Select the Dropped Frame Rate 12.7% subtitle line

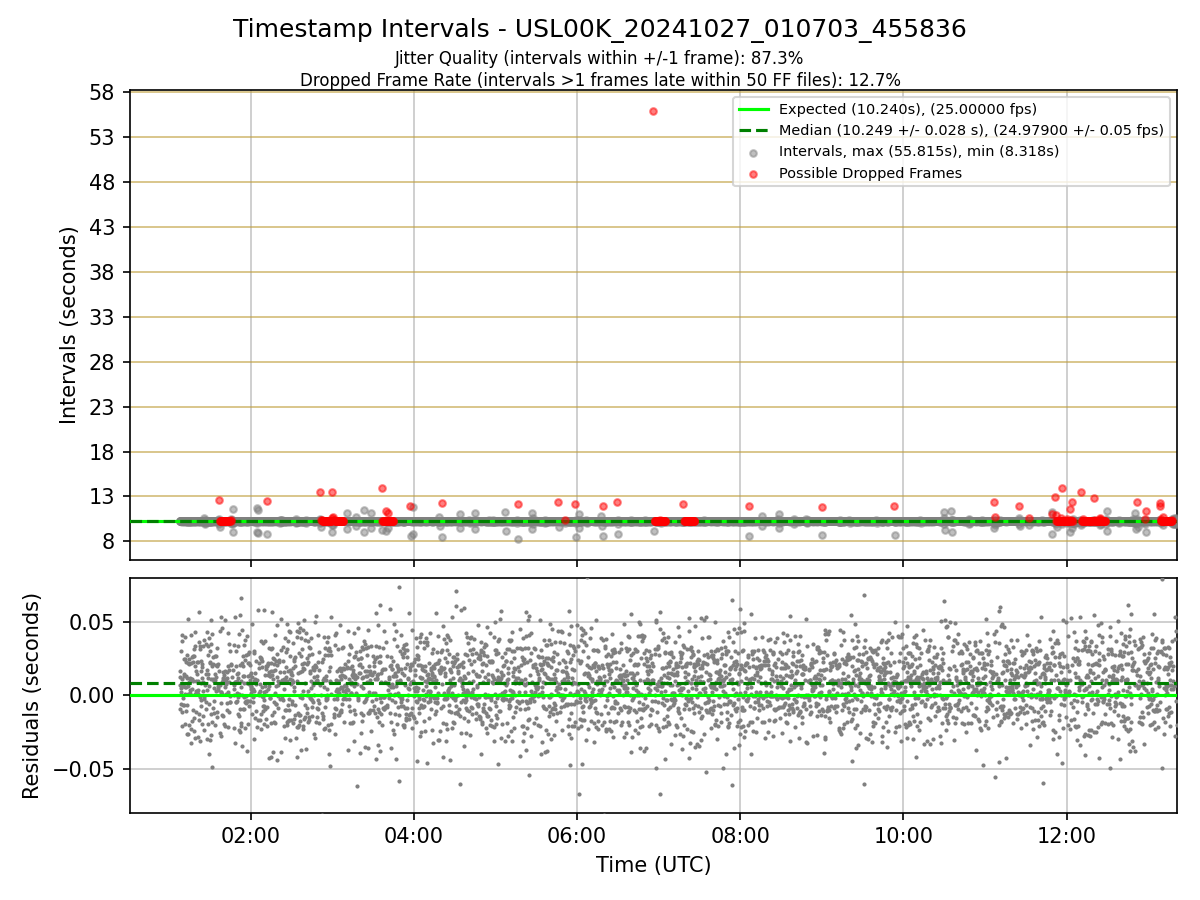coord(600,80)
